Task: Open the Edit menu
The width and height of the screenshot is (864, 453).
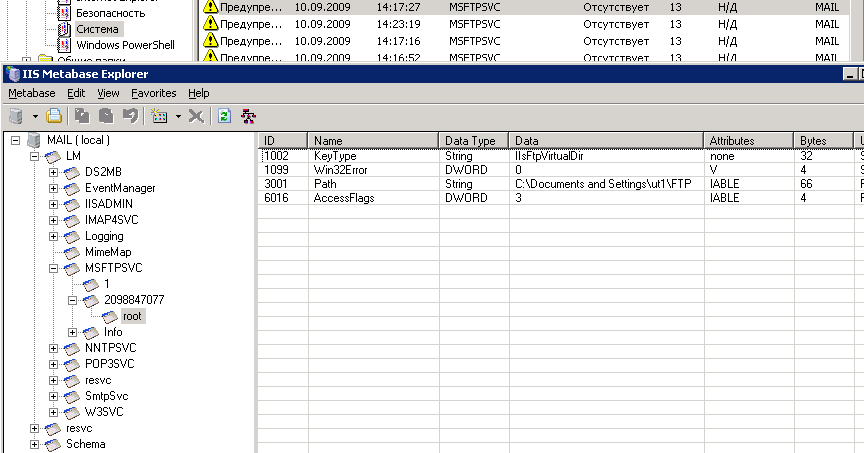Action: point(76,93)
